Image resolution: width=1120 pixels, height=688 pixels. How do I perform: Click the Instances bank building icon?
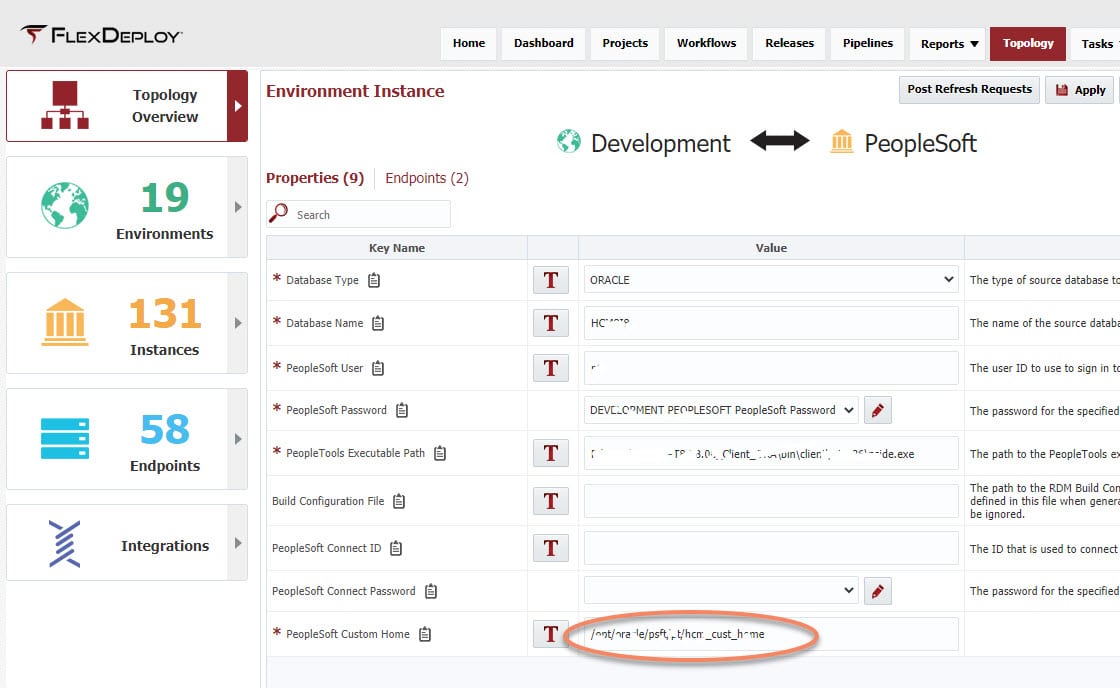64,322
